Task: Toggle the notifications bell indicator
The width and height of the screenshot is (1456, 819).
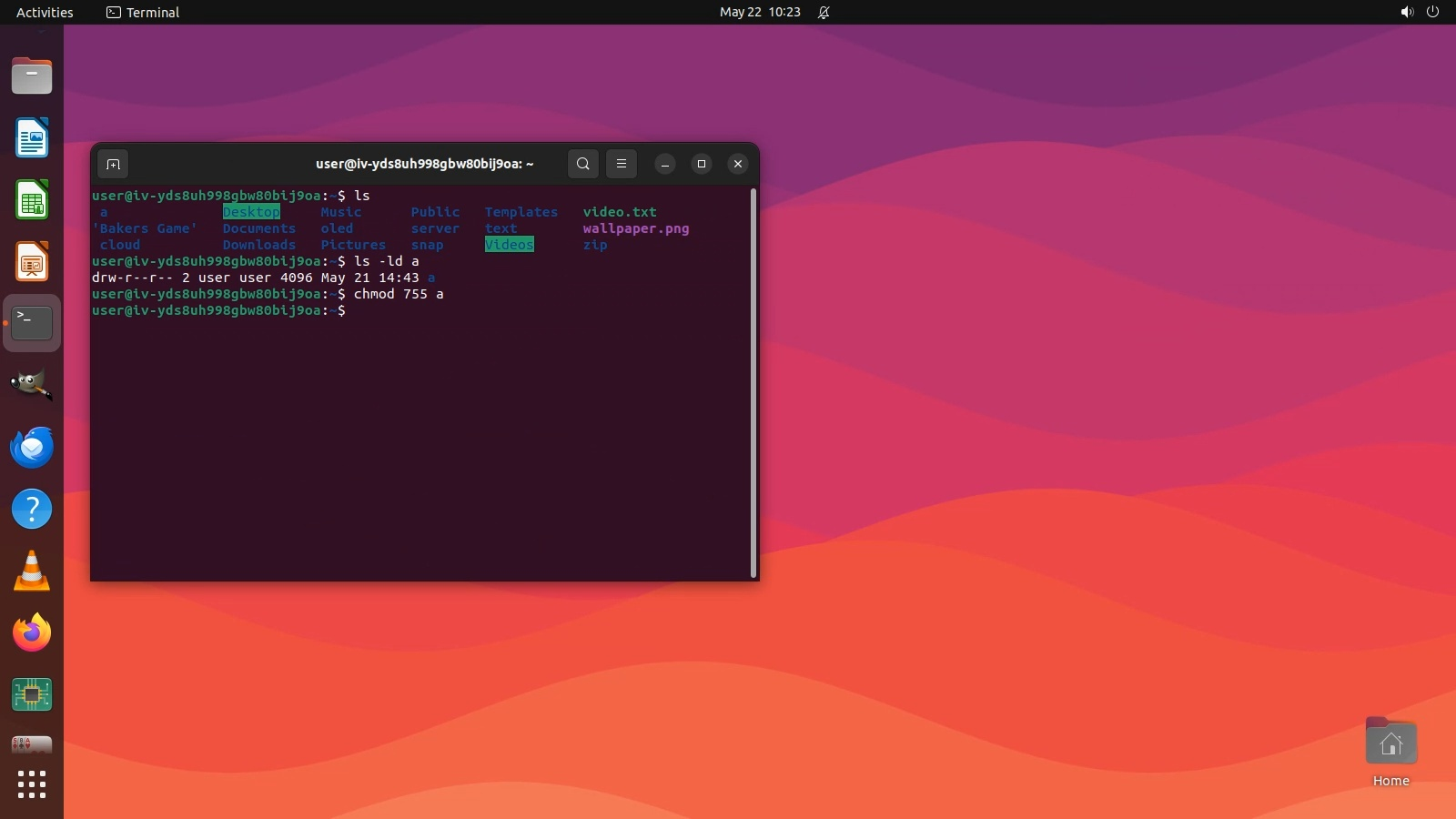Action: click(x=824, y=12)
